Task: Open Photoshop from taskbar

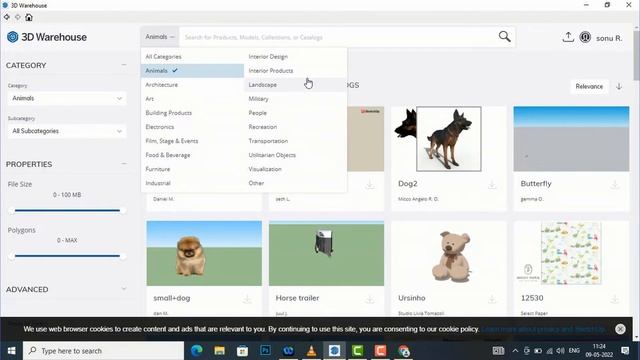Action: coord(265,351)
